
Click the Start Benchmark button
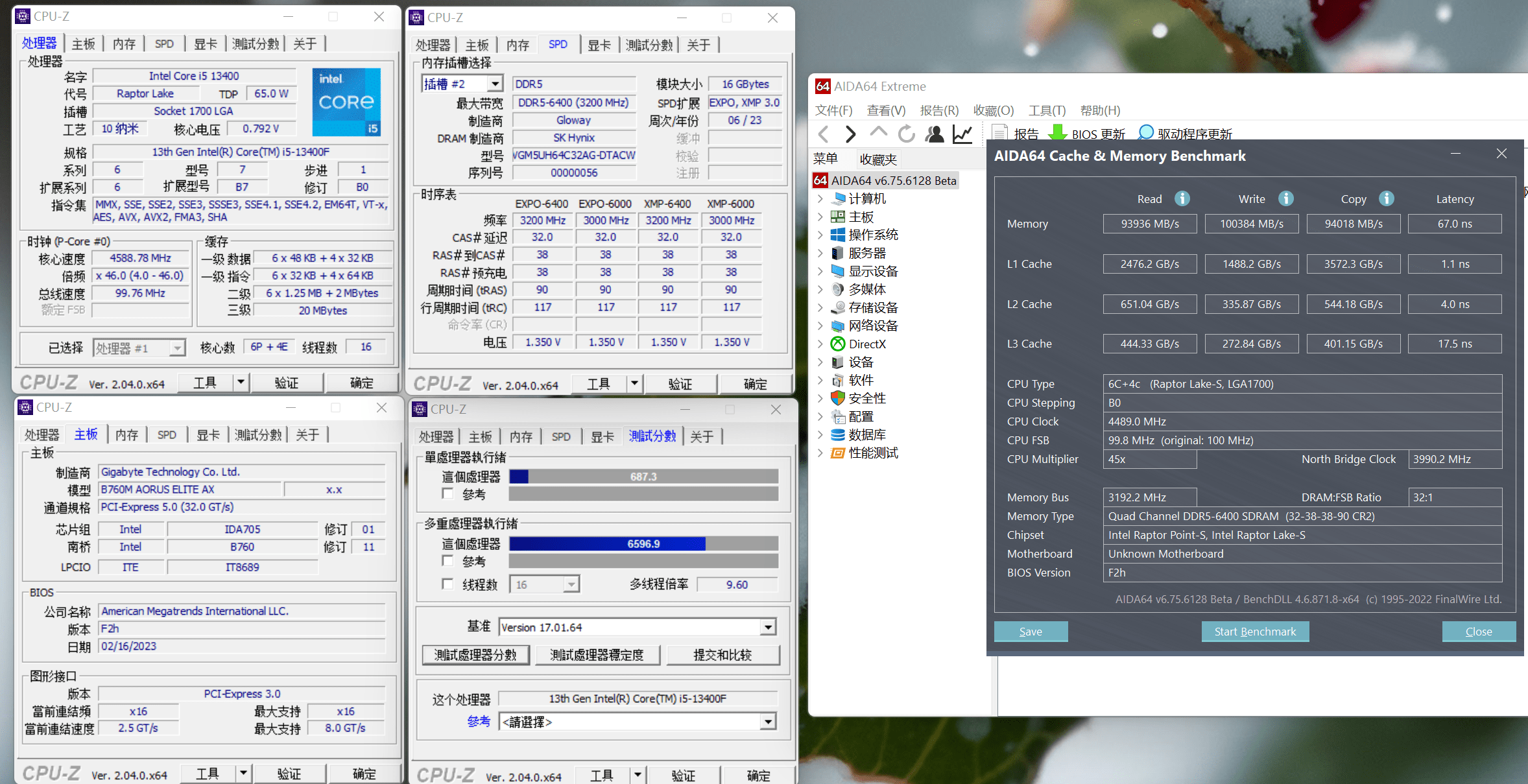(x=1255, y=632)
